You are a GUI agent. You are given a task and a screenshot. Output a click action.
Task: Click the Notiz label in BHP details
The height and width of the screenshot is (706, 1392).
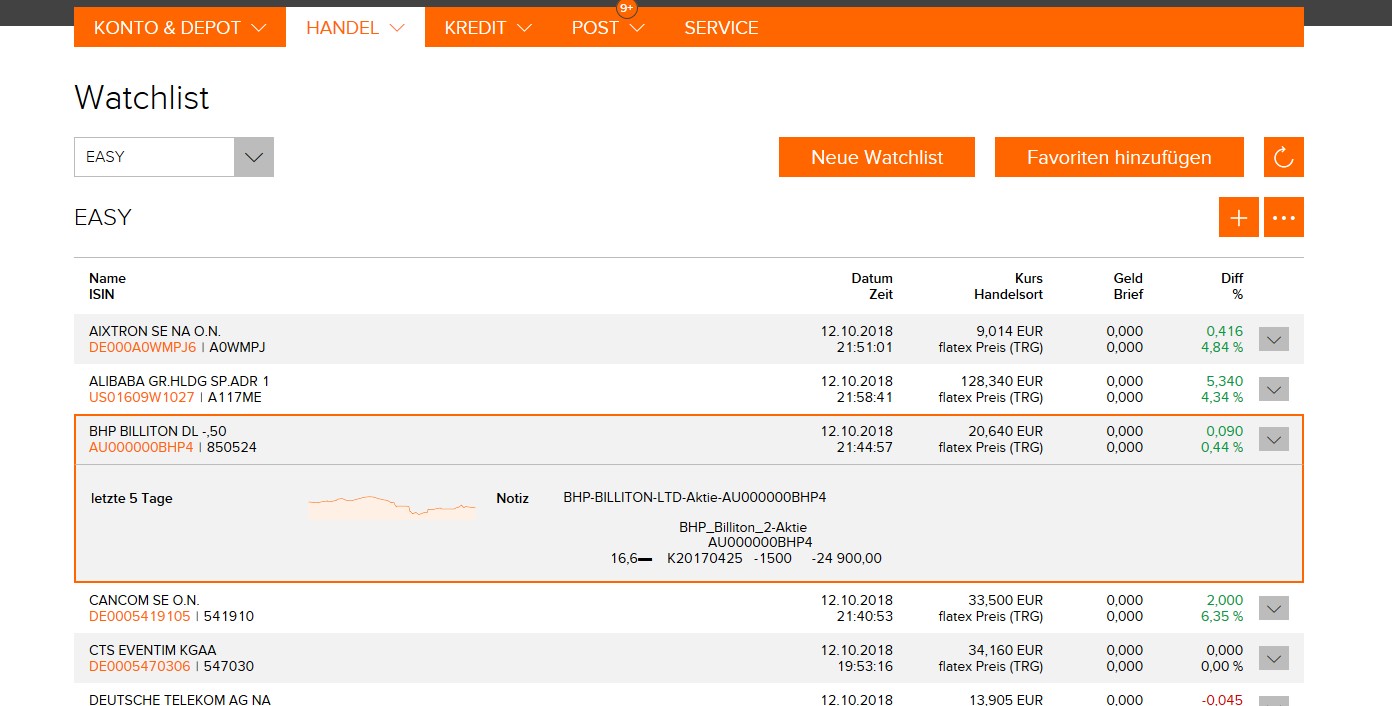512,498
